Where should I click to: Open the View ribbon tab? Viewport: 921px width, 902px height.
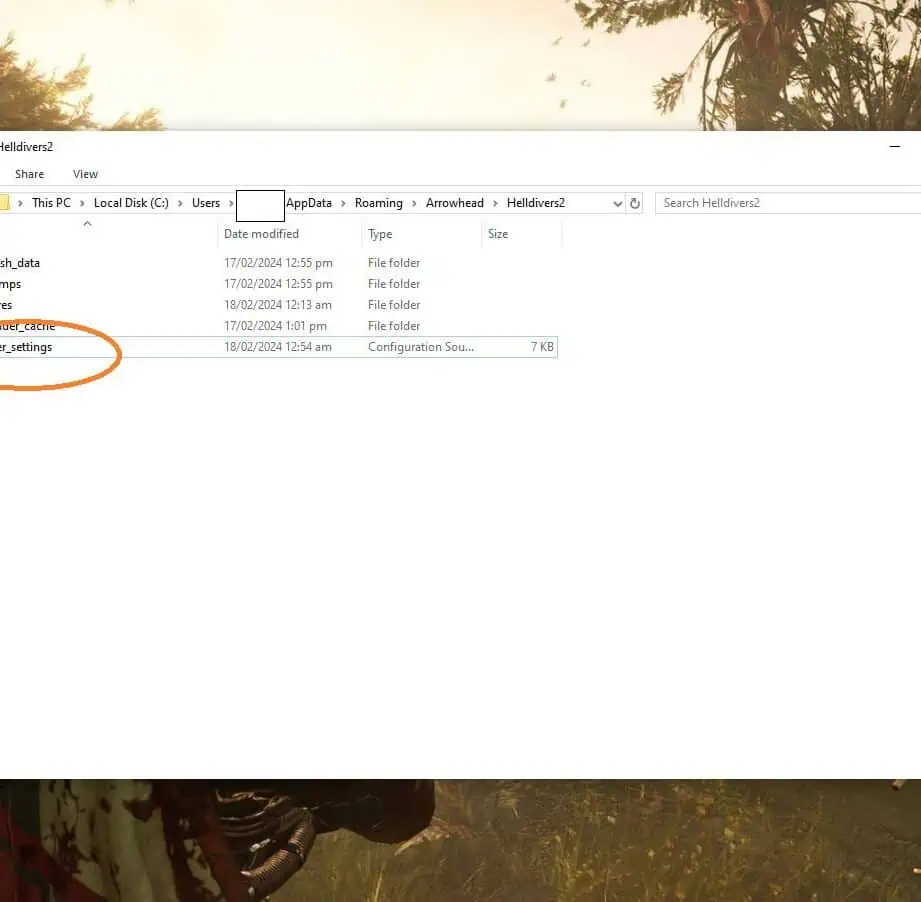85,174
